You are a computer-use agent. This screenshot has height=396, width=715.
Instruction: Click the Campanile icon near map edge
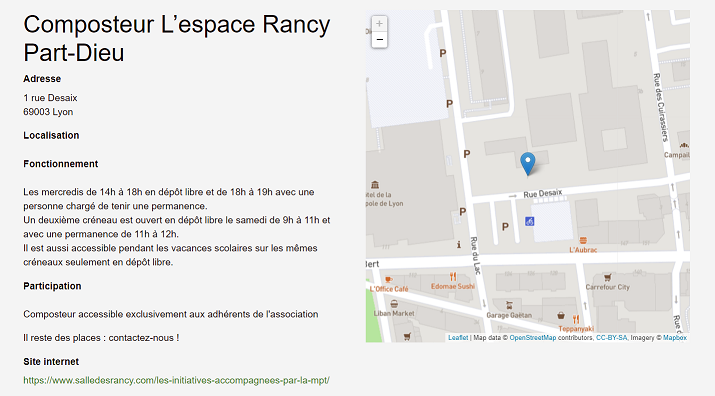(x=684, y=146)
